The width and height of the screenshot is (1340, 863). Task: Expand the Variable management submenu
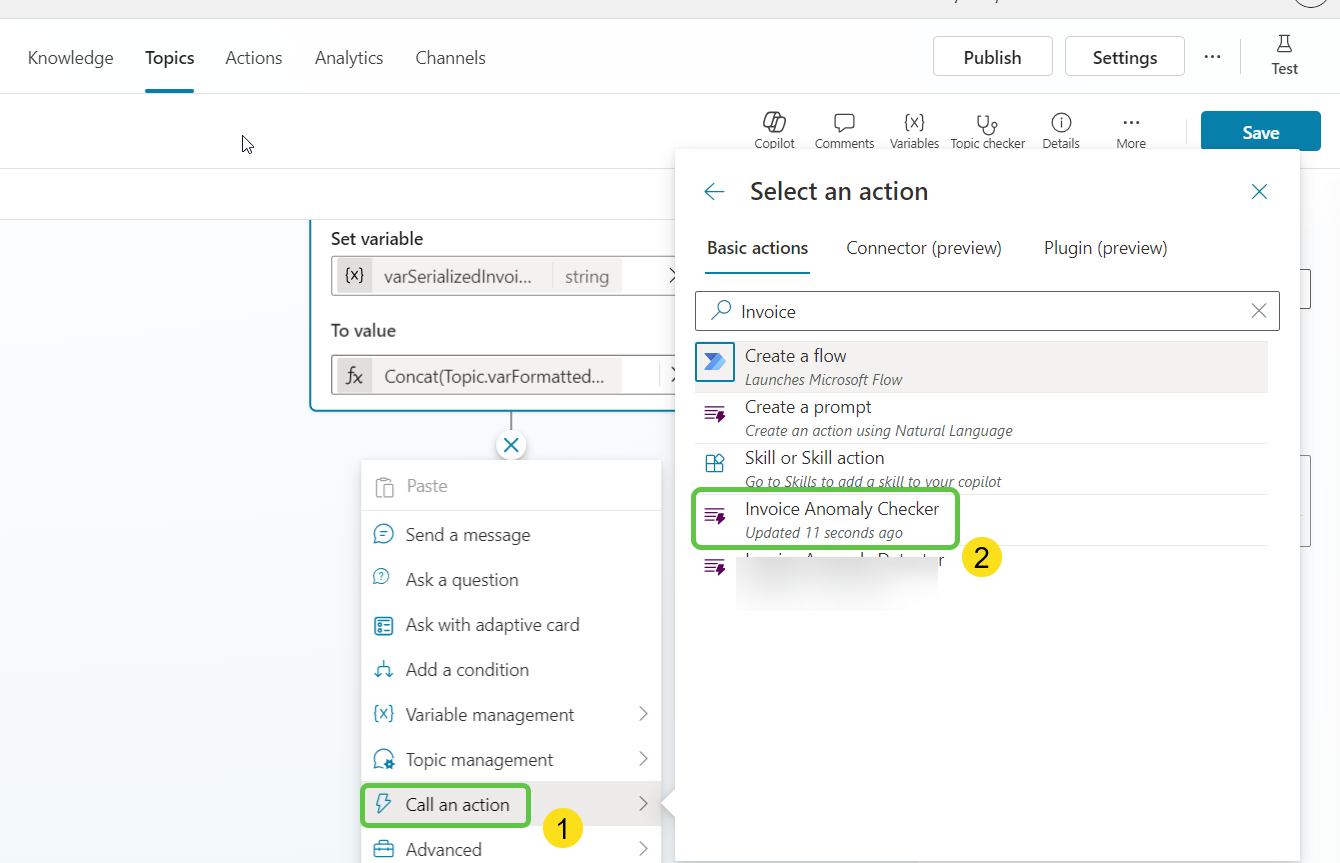[x=643, y=714]
